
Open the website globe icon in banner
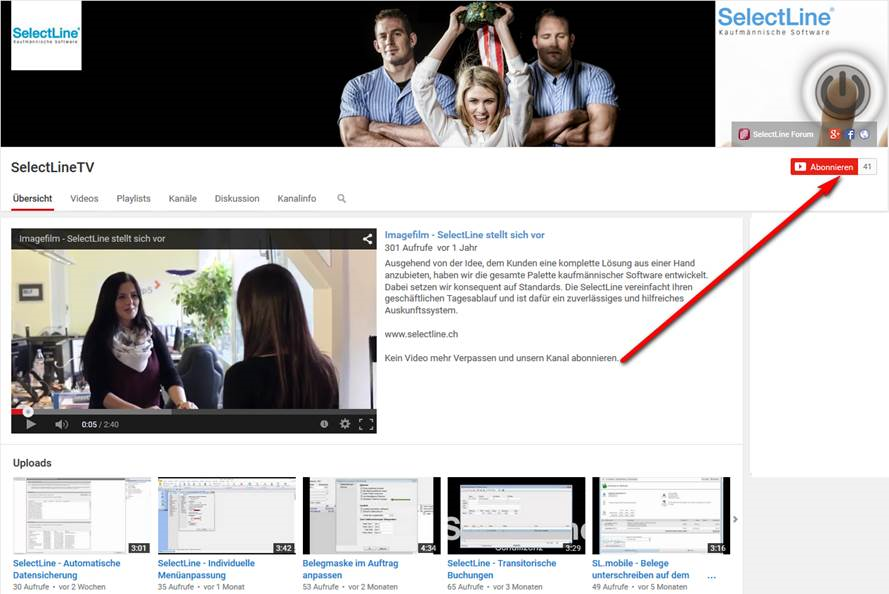(864, 134)
